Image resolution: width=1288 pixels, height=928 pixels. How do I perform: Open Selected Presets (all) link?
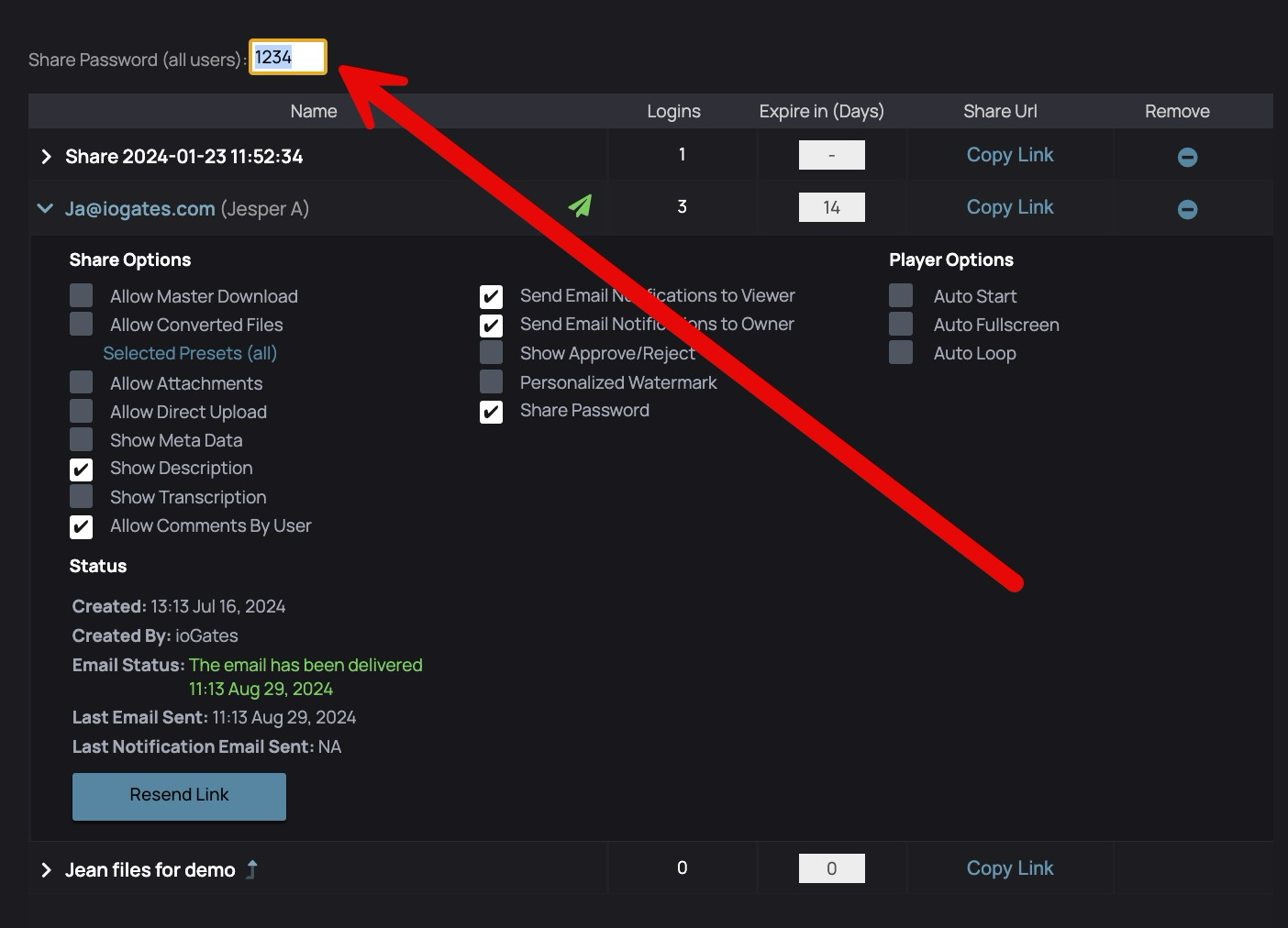point(190,353)
